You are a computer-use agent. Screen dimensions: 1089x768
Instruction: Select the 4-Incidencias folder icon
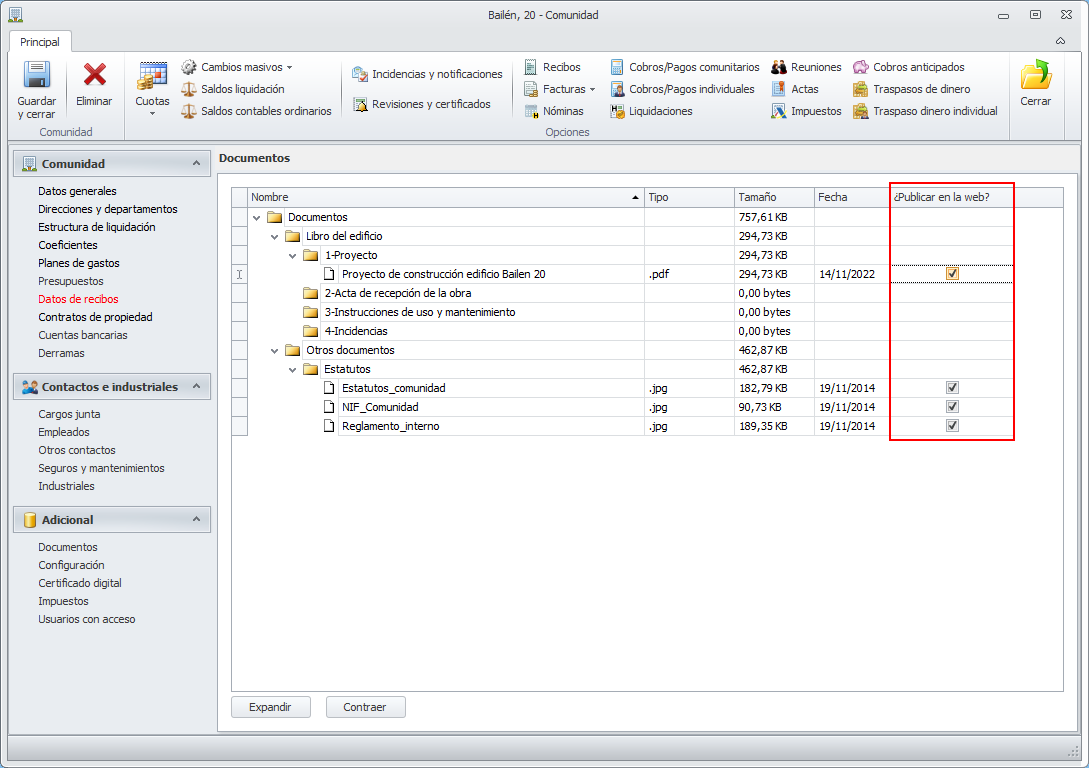click(x=310, y=331)
